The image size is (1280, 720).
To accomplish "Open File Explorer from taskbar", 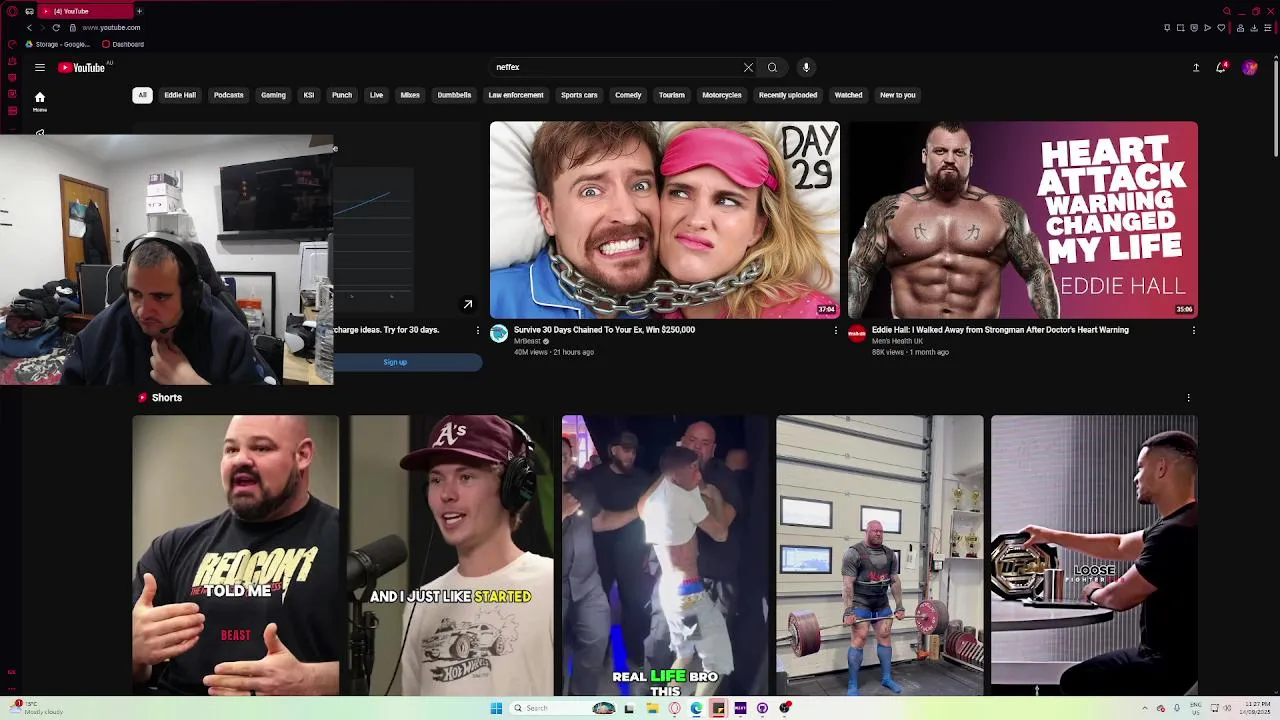I will pyautogui.click(x=652, y=708).
